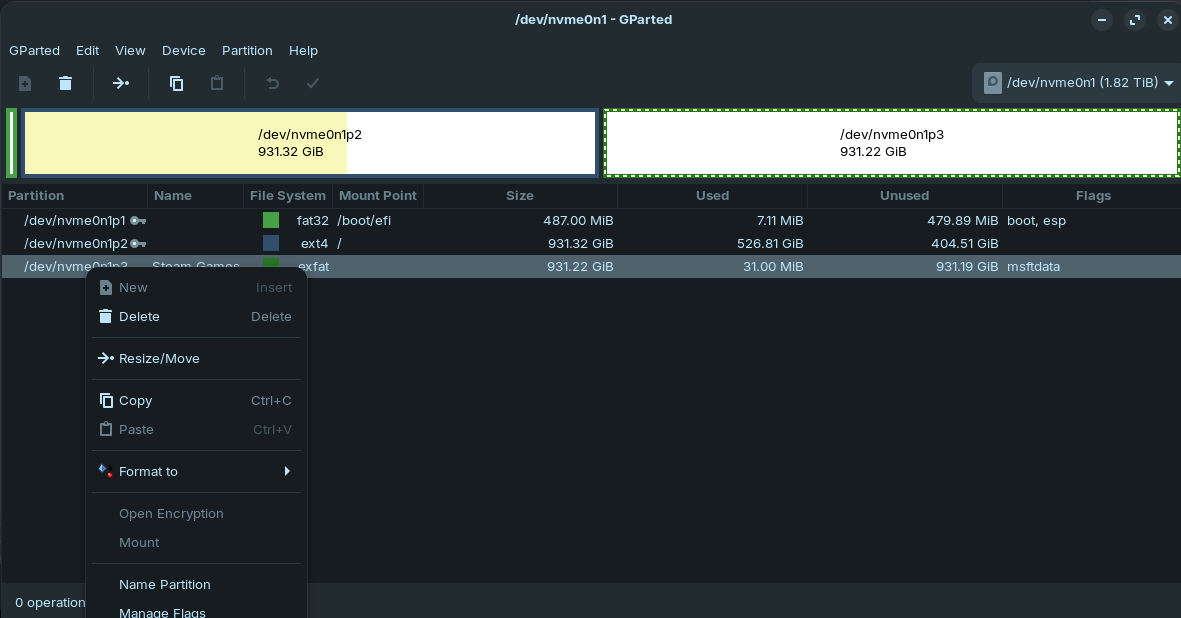Select the nvme0n1p2 block in disk map
Image resolution: width=1181 pixels, height=618 pixels.
point(310,143)
